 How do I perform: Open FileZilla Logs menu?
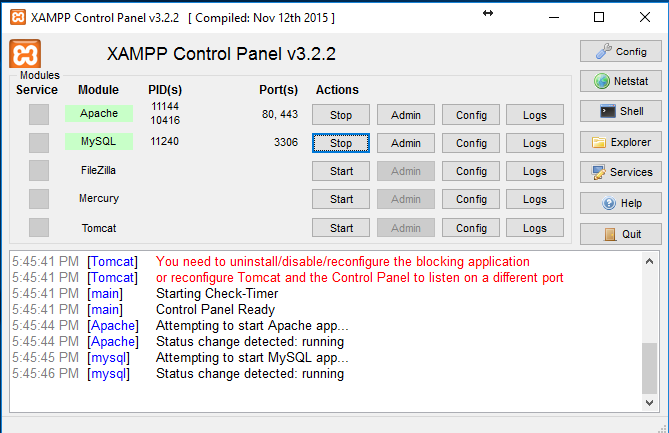[535, 171]
